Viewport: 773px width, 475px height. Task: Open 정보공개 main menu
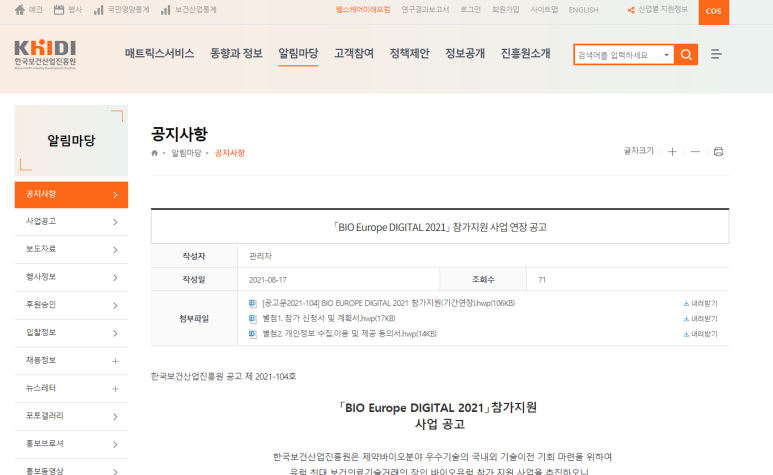465,53
